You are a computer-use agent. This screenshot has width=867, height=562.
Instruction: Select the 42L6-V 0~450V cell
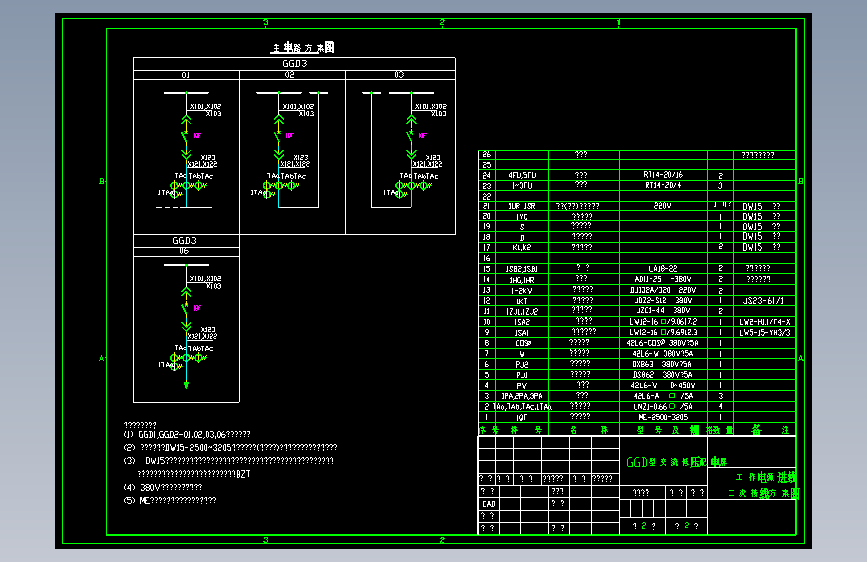(663, 386)
